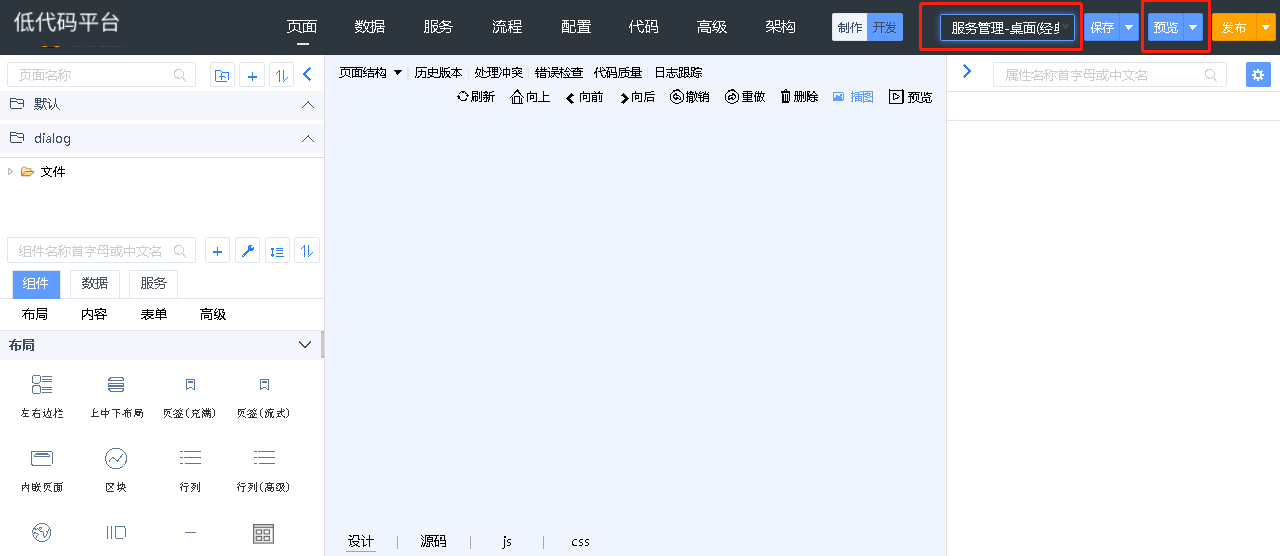The height and width of the screenshot is (556, 1280).
Task: Click the list-ordering icon next to the wrench
Action: click(x=277, y=251)
